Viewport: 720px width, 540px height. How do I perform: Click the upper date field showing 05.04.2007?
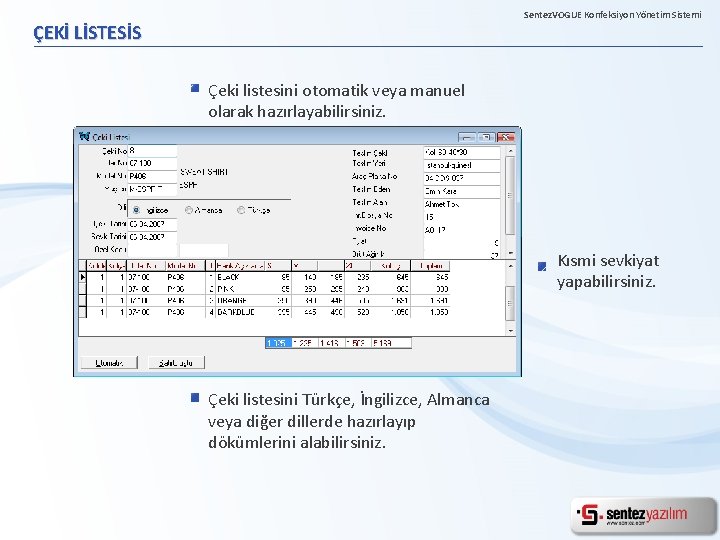tap(152, 225)
